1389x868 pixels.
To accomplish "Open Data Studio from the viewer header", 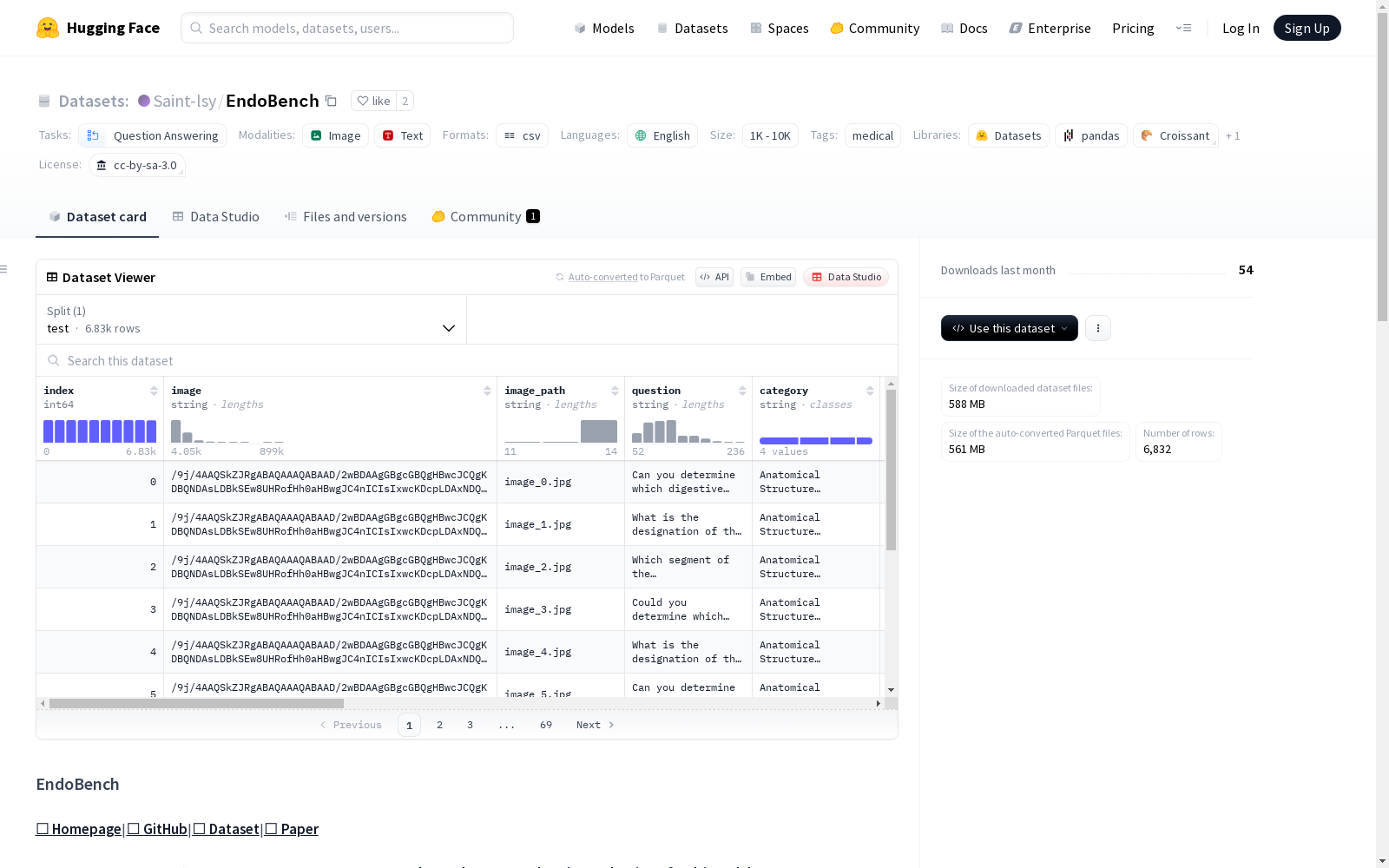I will (x=846, y=277).
